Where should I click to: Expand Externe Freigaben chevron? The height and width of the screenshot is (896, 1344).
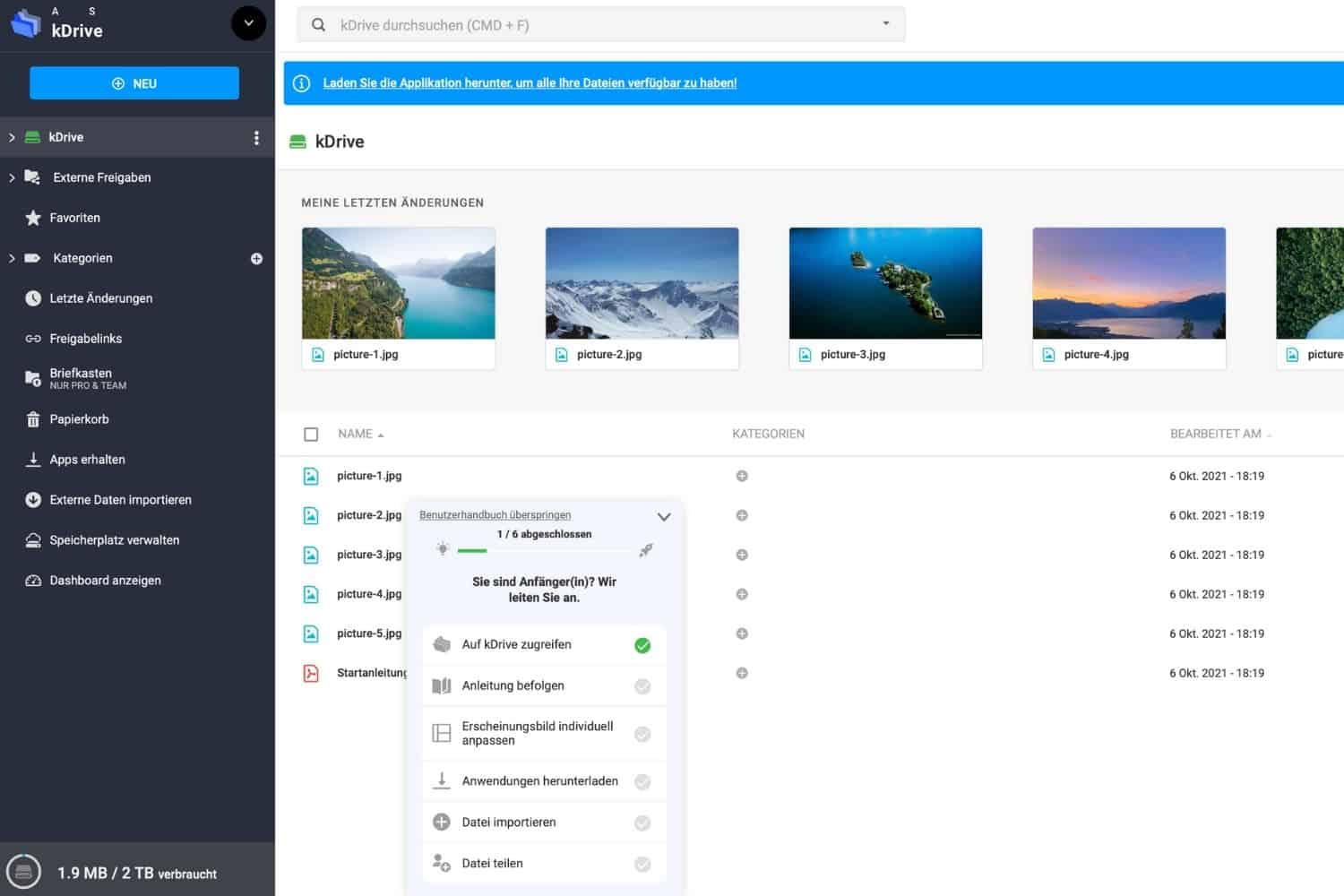12,177
